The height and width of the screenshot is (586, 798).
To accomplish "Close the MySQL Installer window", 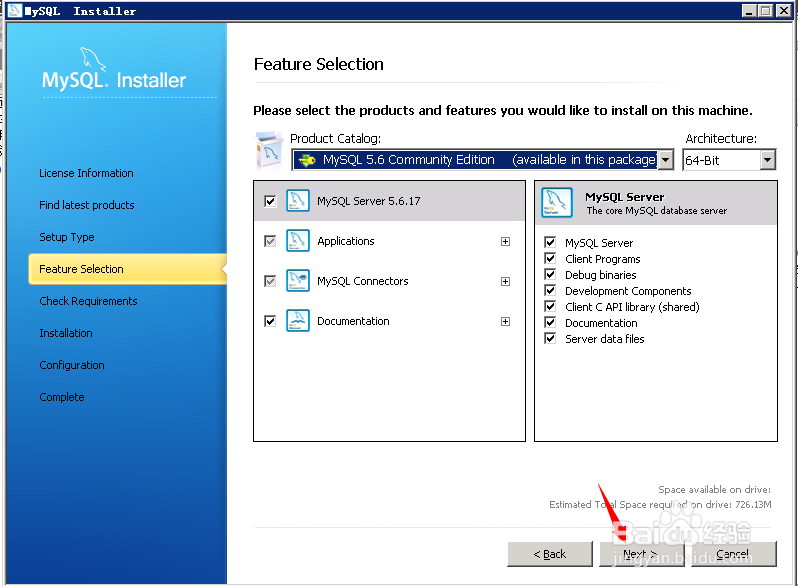I will (783, 11).
